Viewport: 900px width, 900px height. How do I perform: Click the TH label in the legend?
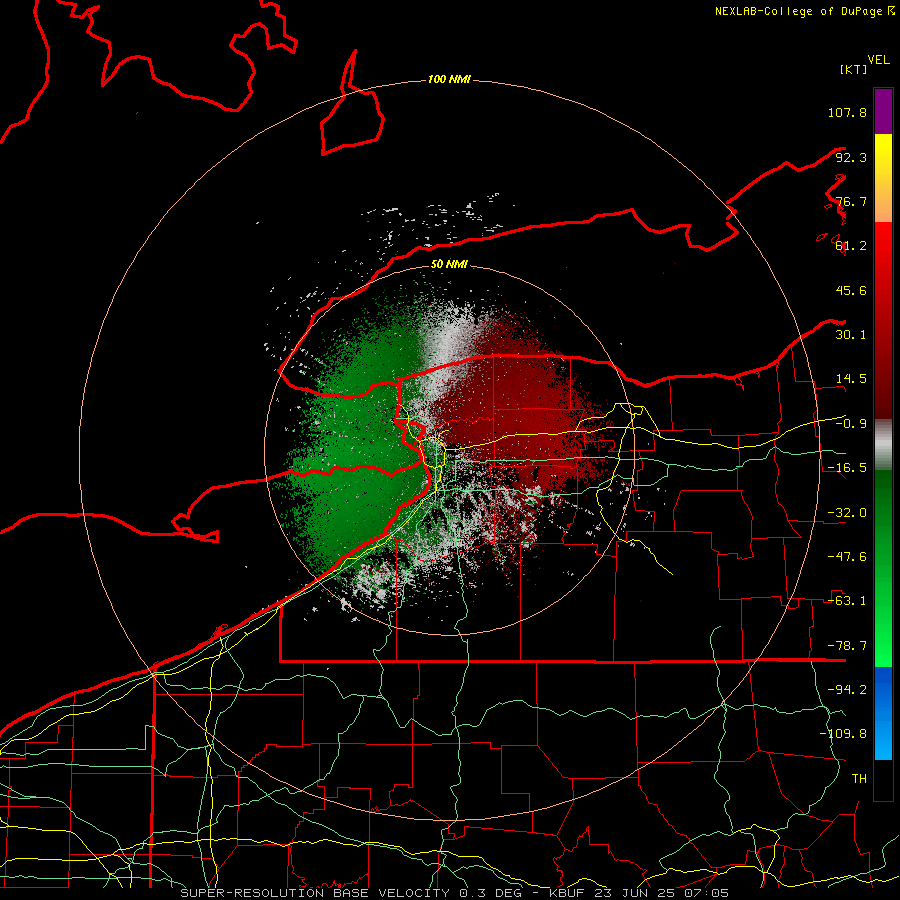[859, 779]
